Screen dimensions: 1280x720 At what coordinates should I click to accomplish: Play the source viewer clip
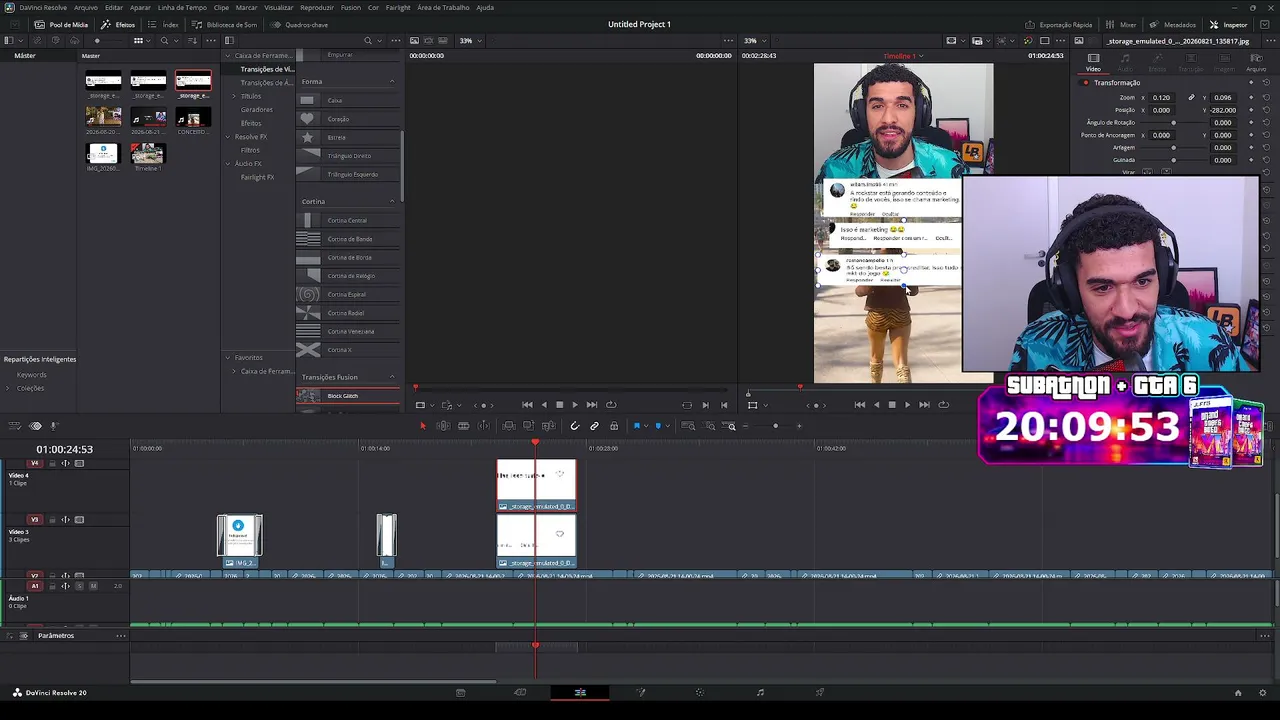(x=574, y=405)
